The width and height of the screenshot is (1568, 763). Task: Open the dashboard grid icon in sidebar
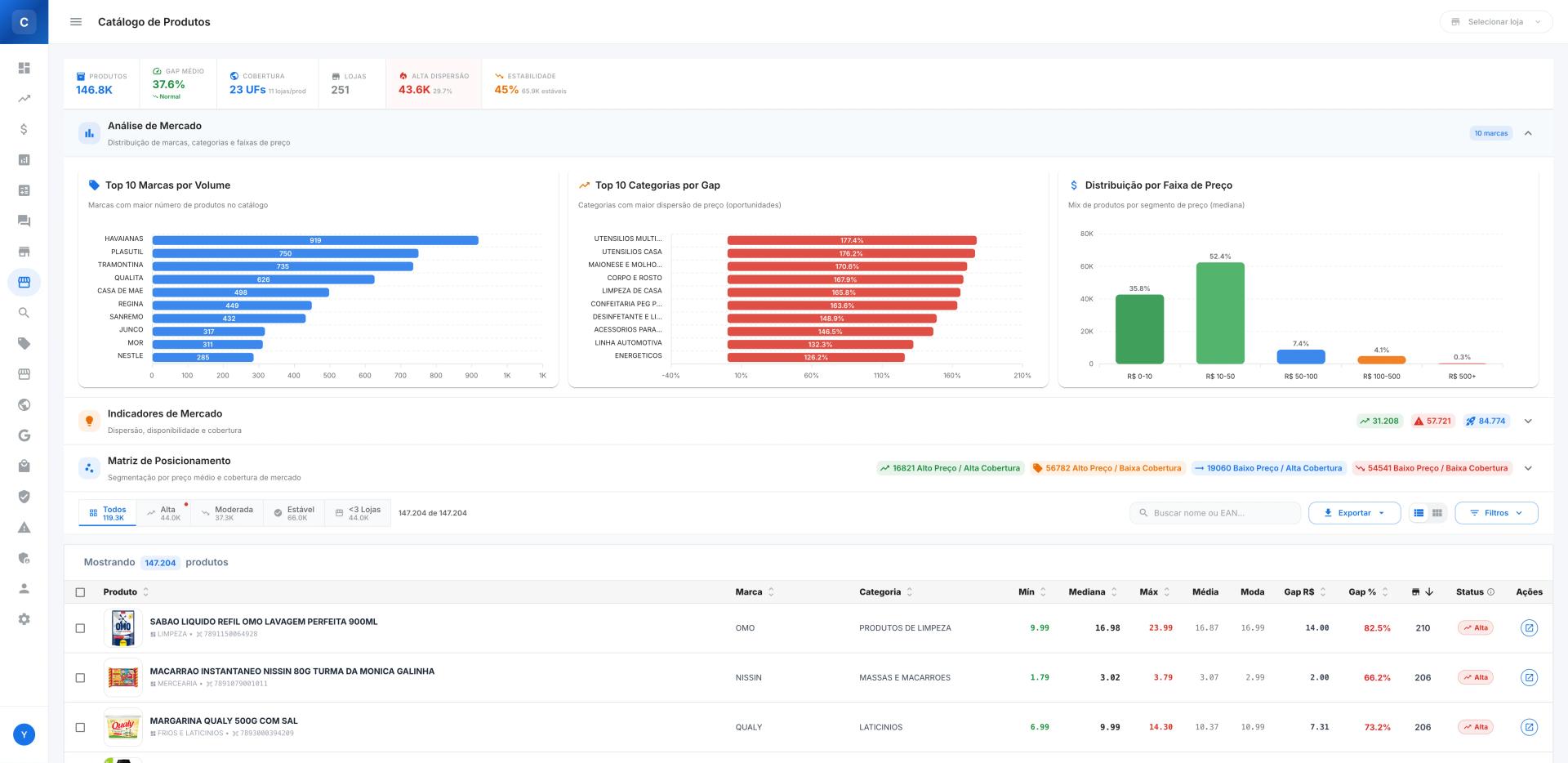[x=24, y=68]
